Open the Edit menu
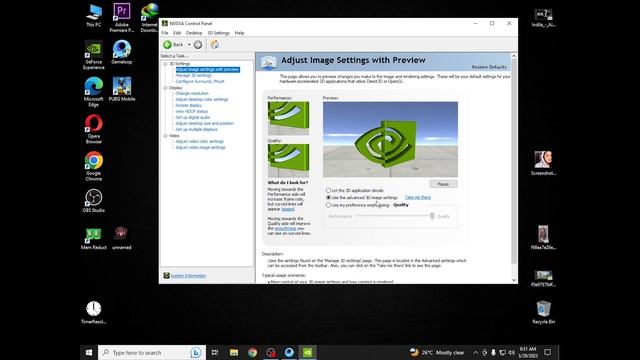 [x=177, y=33]
